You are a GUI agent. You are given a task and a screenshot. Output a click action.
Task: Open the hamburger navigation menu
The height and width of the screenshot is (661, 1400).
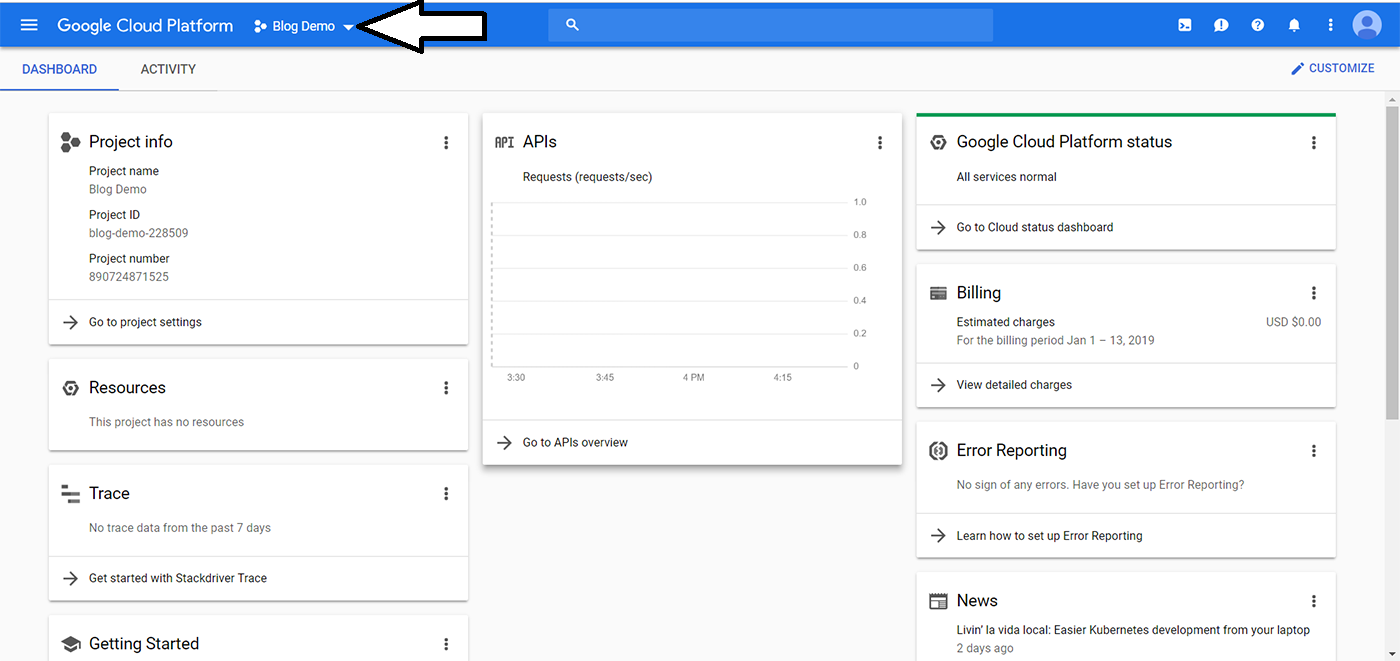29,25
